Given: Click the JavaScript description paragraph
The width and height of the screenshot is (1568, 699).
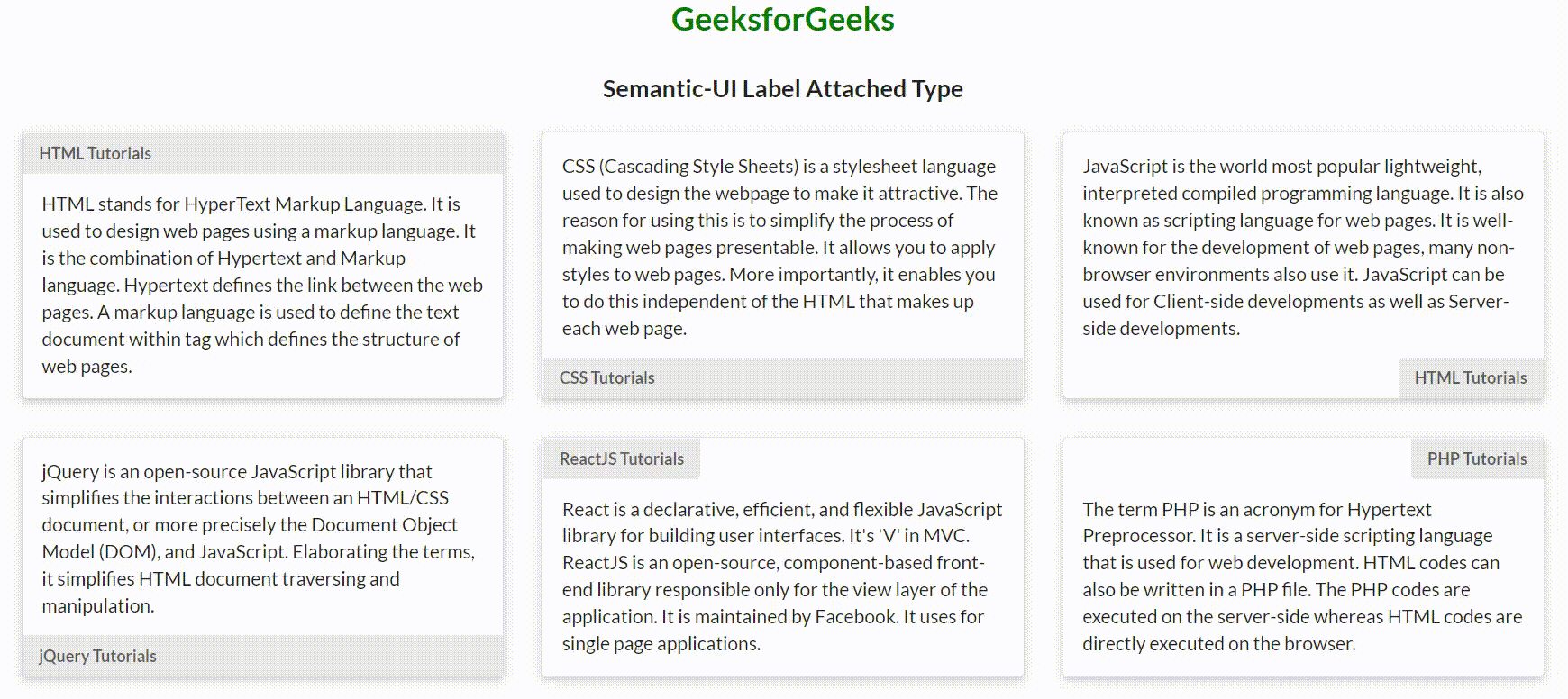Looking at the screenshot, I should (1302, 247).
